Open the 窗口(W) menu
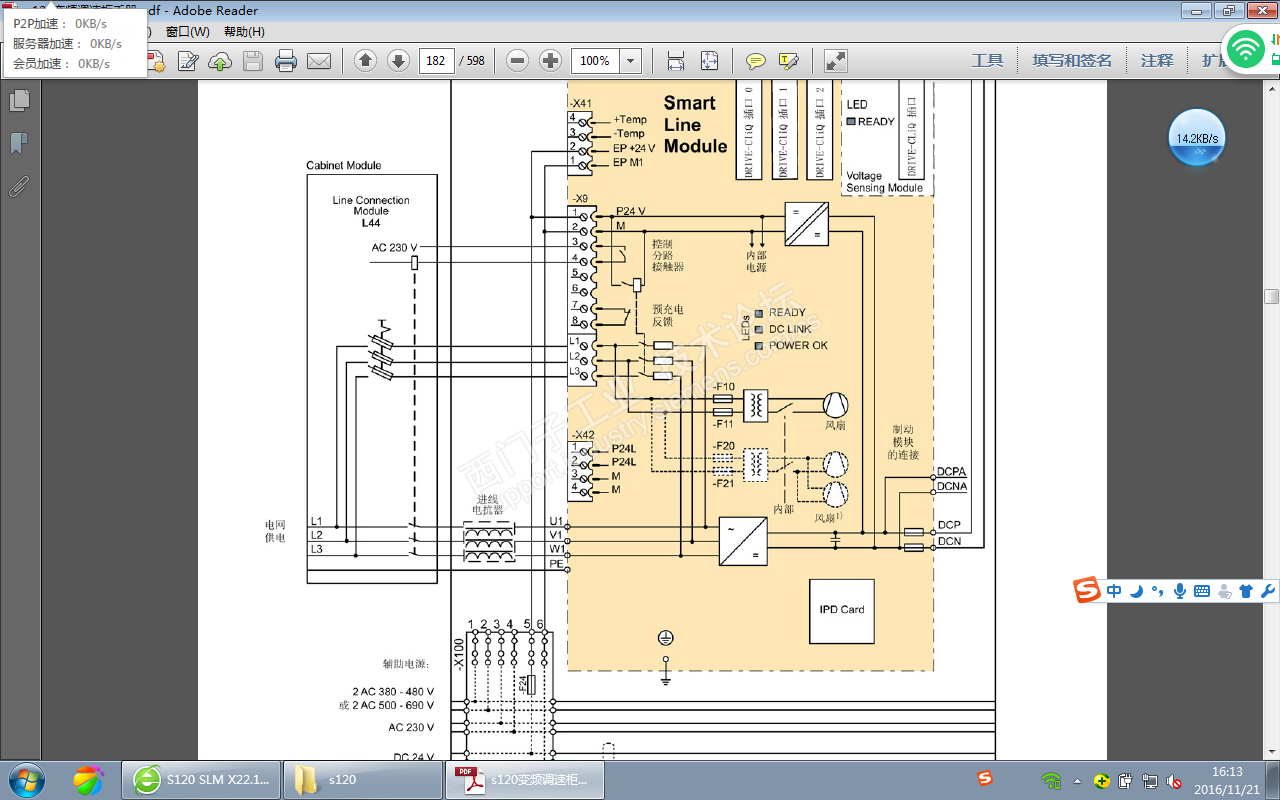 coord(188,32)
